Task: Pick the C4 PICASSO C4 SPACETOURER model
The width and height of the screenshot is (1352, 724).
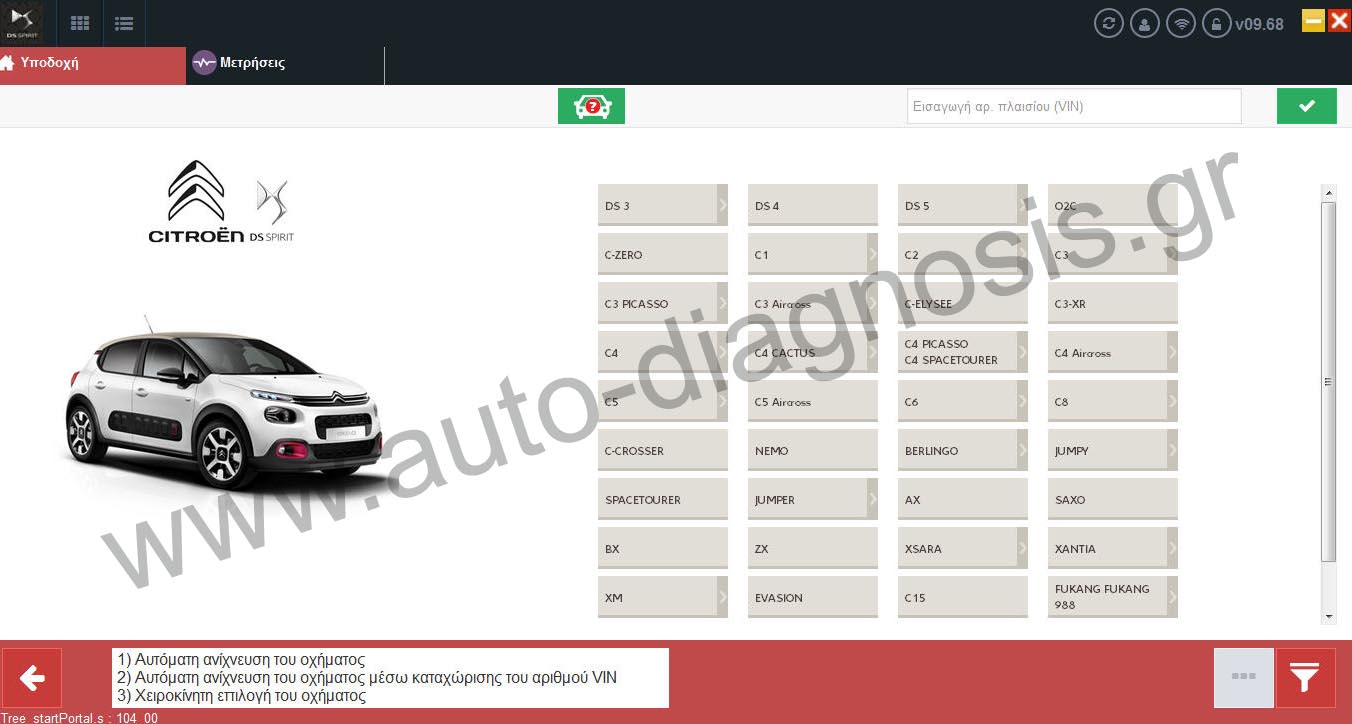Action: 963,352
